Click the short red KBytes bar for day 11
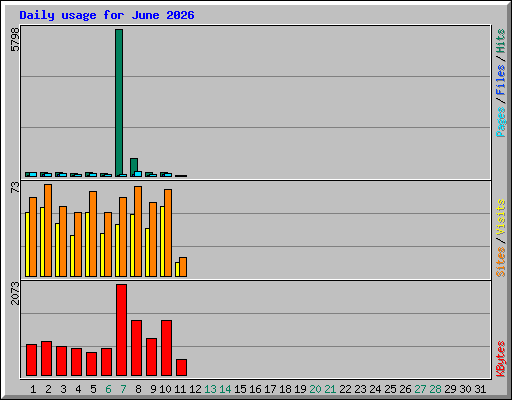The width and height of the screenshot is (512, 400). 181,367
